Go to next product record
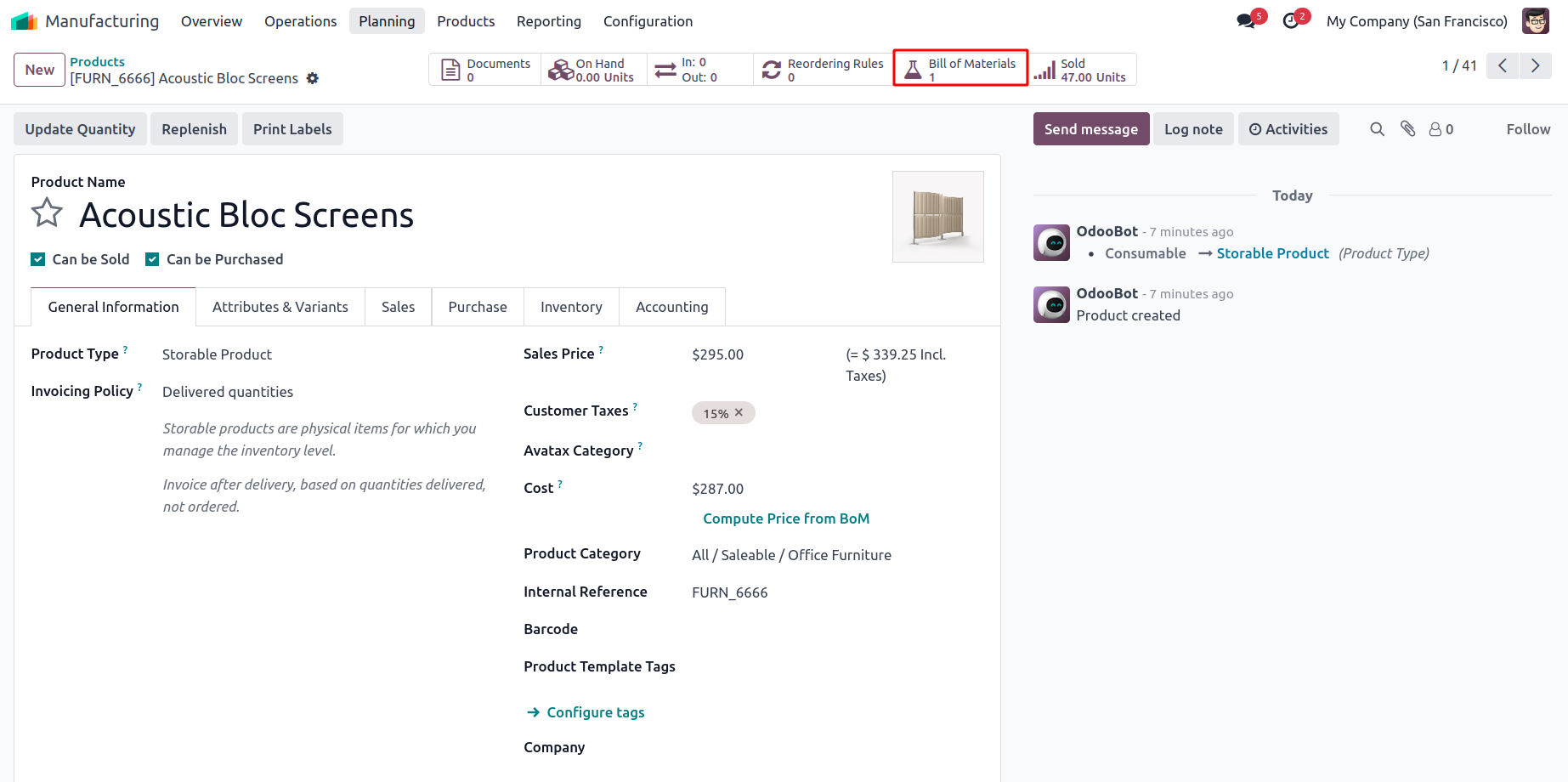This screenshot has height=782, width=1568. click(x=1535, y=66)
